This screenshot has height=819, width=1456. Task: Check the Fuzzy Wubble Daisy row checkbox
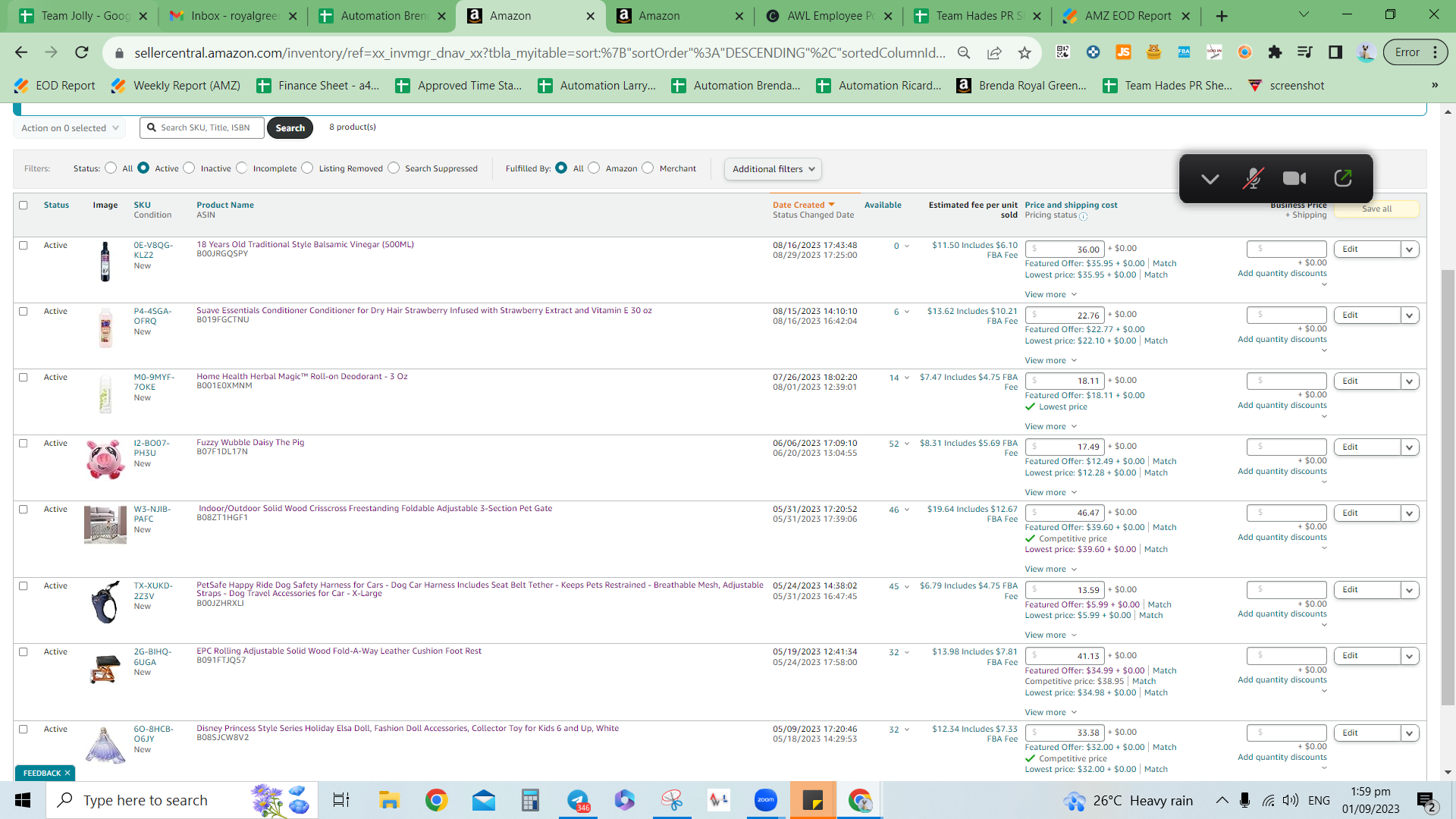24,444
